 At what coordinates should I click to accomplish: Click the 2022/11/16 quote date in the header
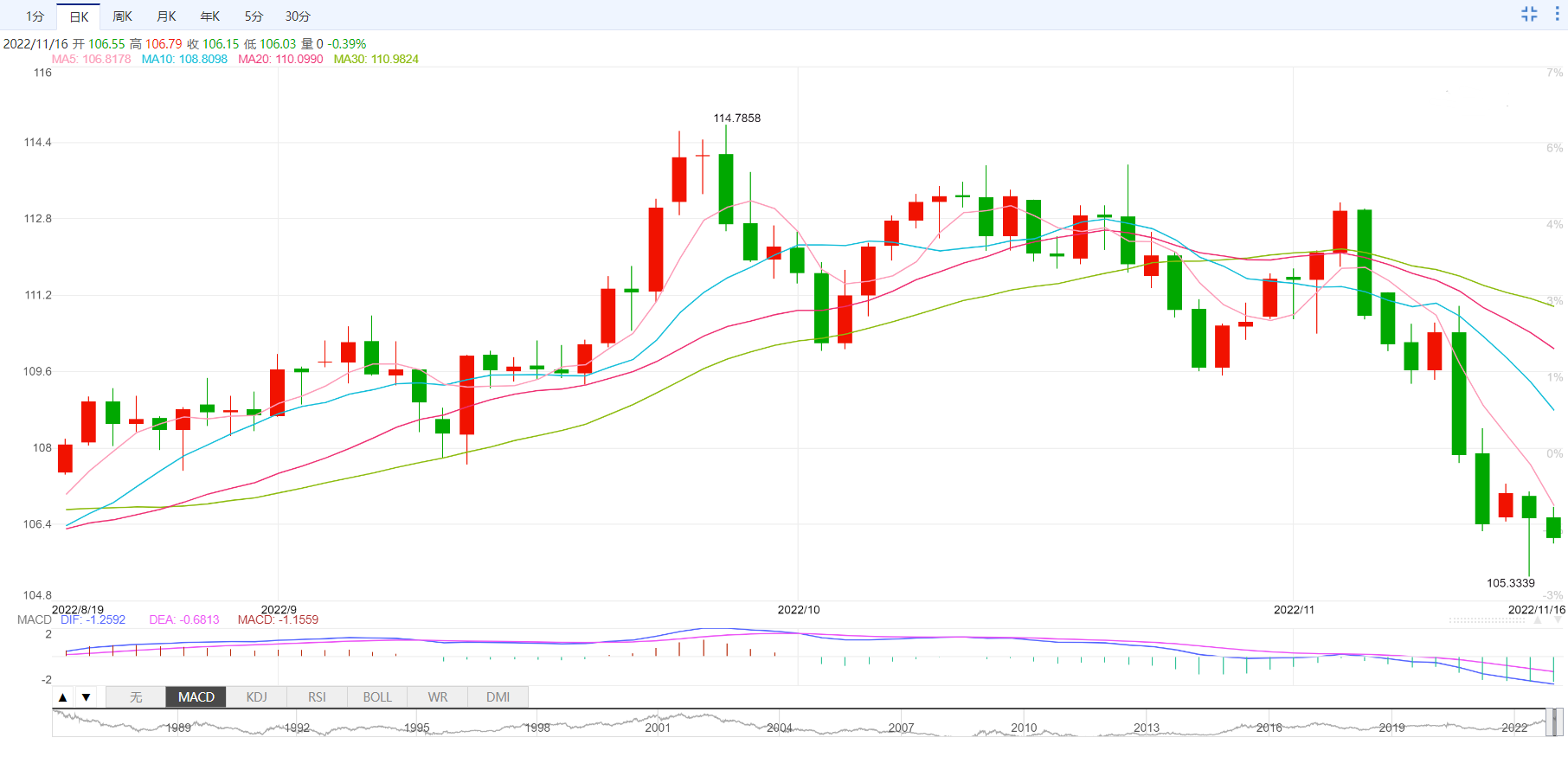(35, 44)
